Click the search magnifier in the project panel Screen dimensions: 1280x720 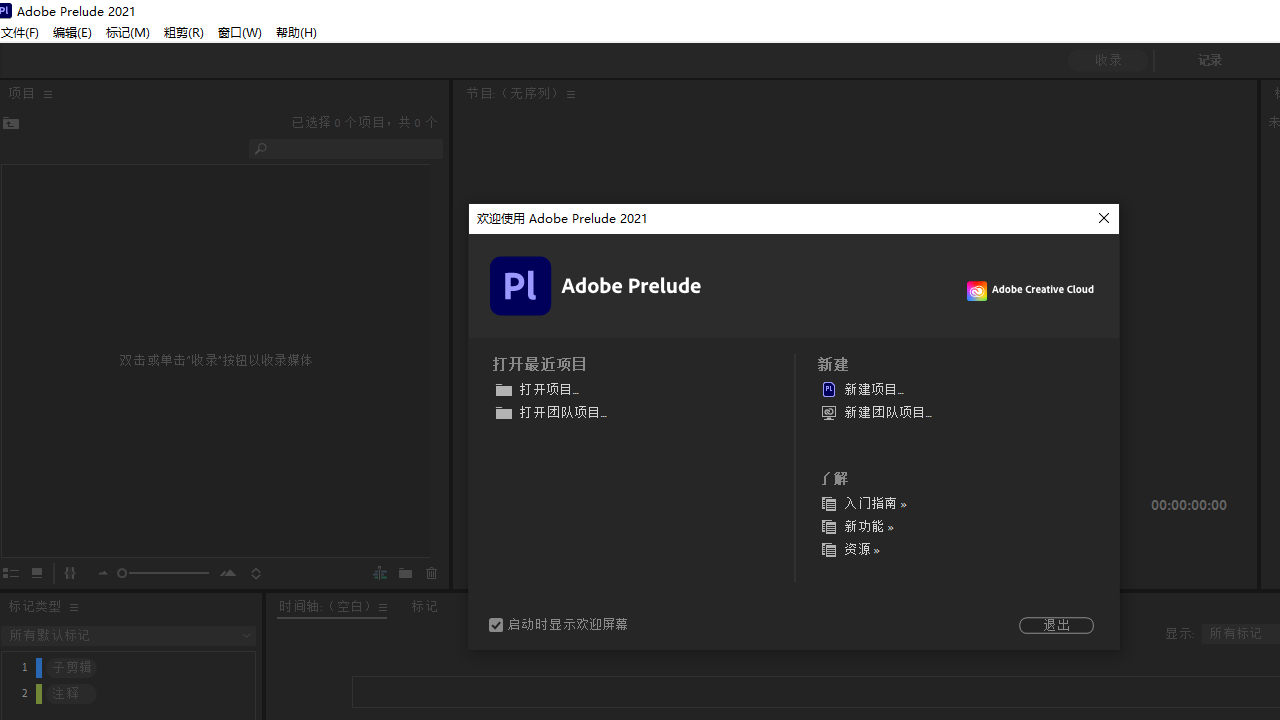(x=260, y=148)
